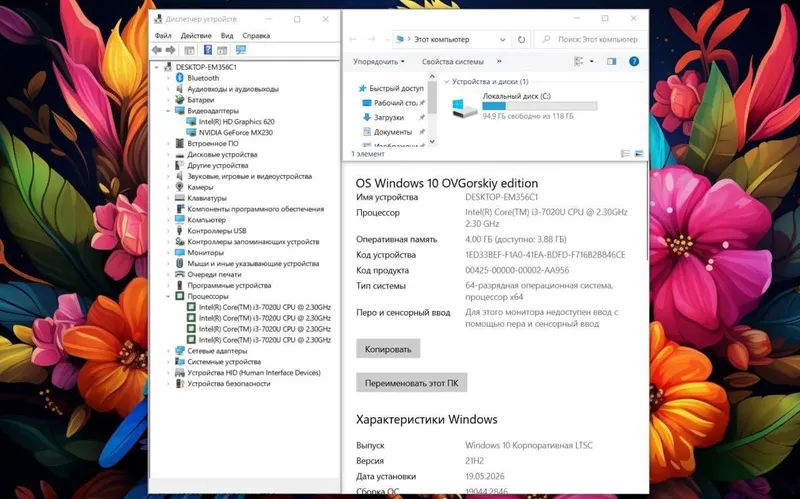Click the Сетевые адаптеры icon
This screenshot has height=499, width=800.
180,351
